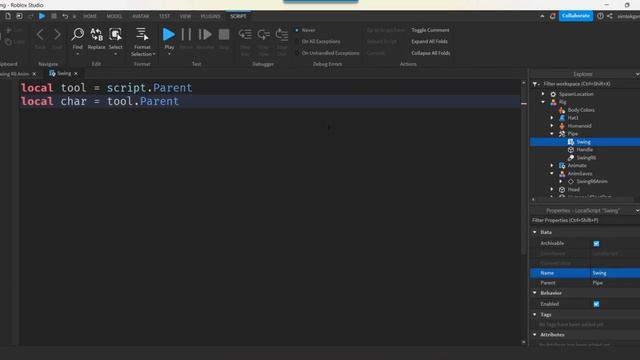The height and width of the screenshot is (360, 640).
Task: Switch to the AVATAR ribbon tab
Action: (x=140, y=16)
